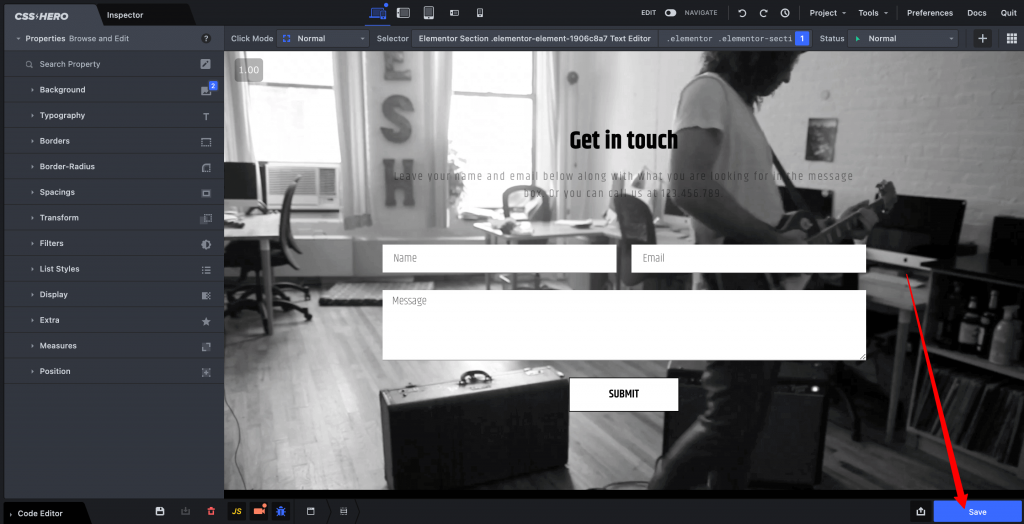1024x524 pixels.
Task: Click the Display icon
Action: (x=206, y=295)
